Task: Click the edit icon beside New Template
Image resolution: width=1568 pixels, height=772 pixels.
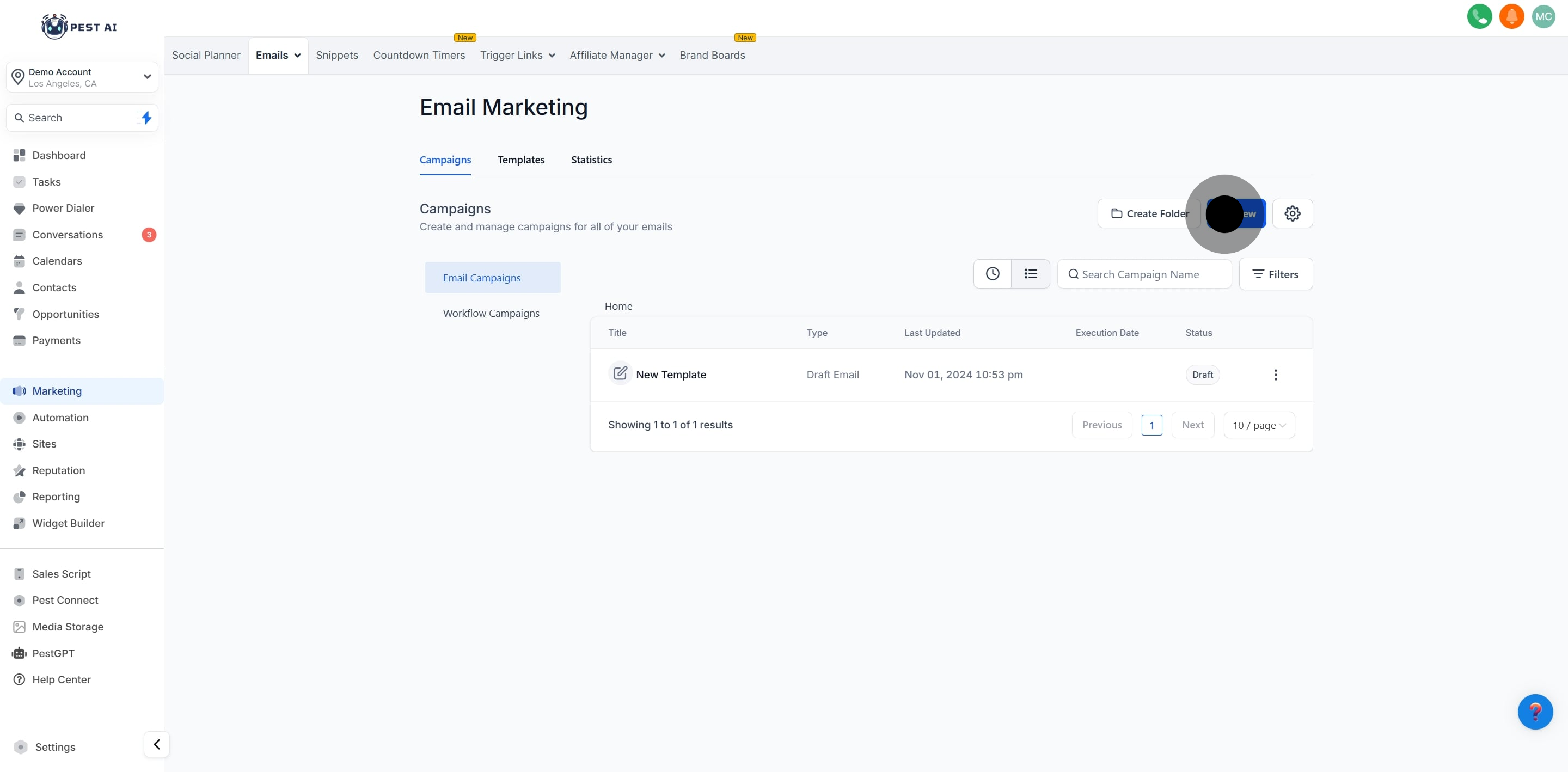Action: click(x=620, y=373)
